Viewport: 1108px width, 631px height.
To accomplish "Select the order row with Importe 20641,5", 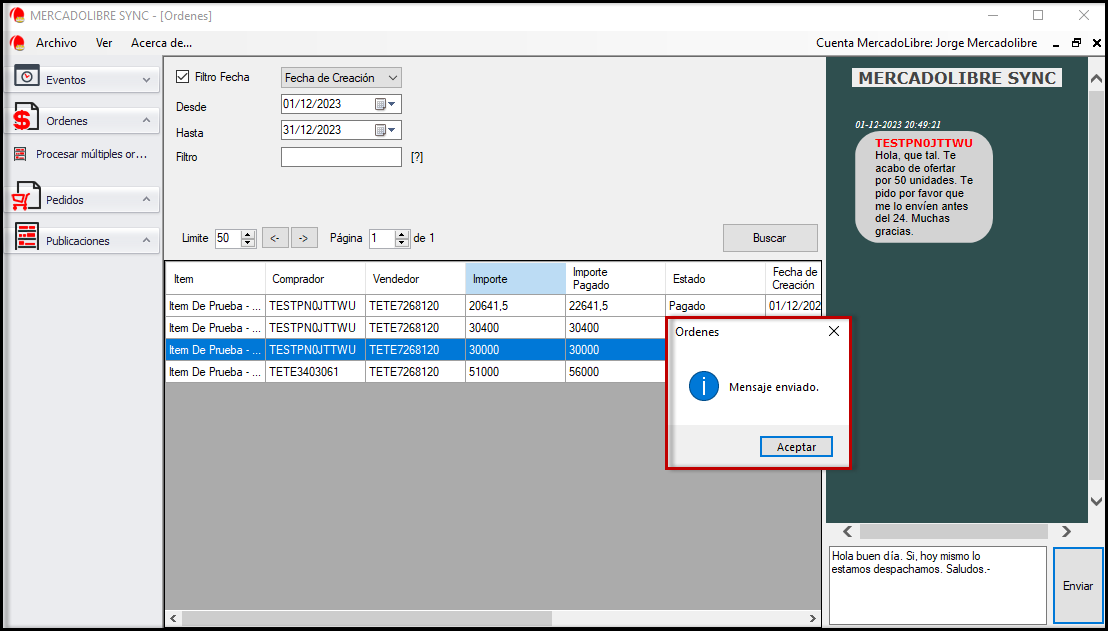I will (x=493, y=306).
